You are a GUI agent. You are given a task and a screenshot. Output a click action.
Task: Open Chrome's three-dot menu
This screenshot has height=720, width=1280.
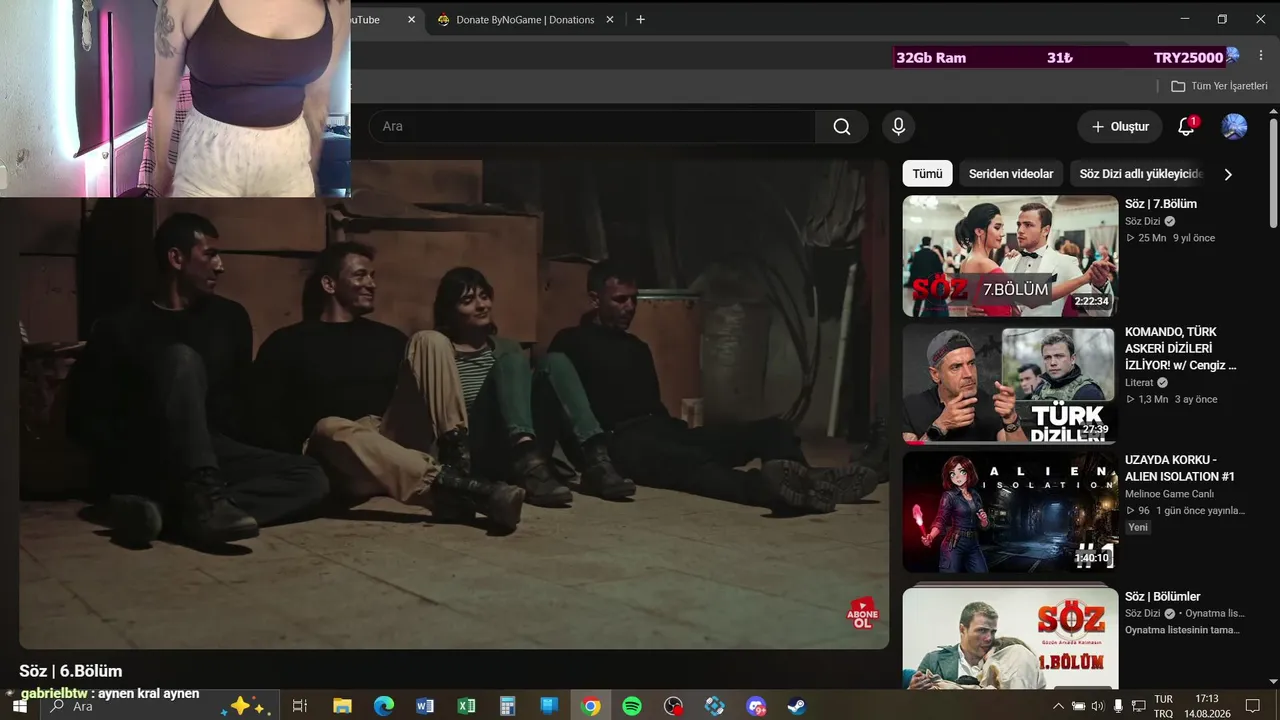click(x=1261, y=57)
